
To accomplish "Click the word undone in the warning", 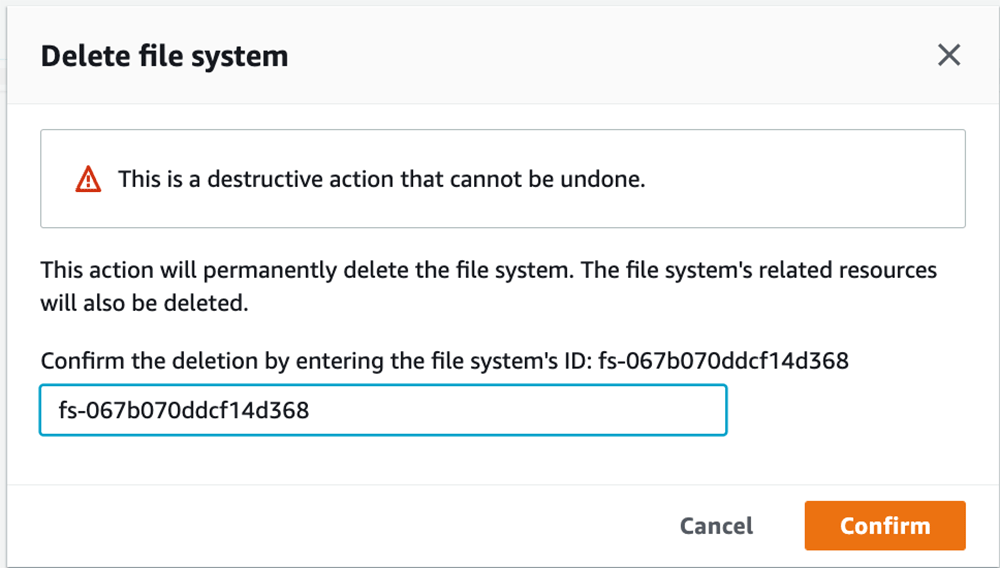I will point(603,179).
